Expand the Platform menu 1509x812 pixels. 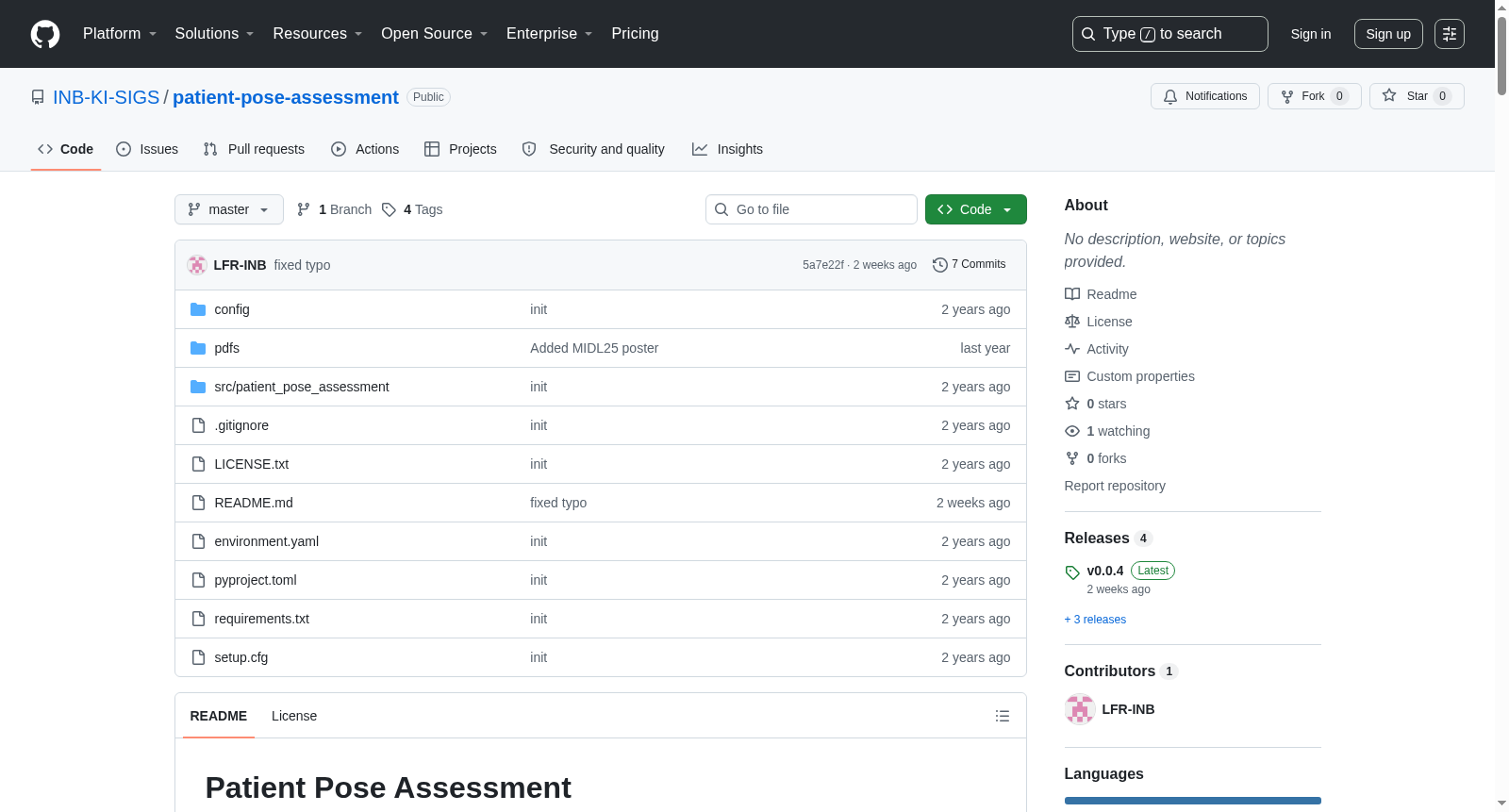[x=120, y=34]
